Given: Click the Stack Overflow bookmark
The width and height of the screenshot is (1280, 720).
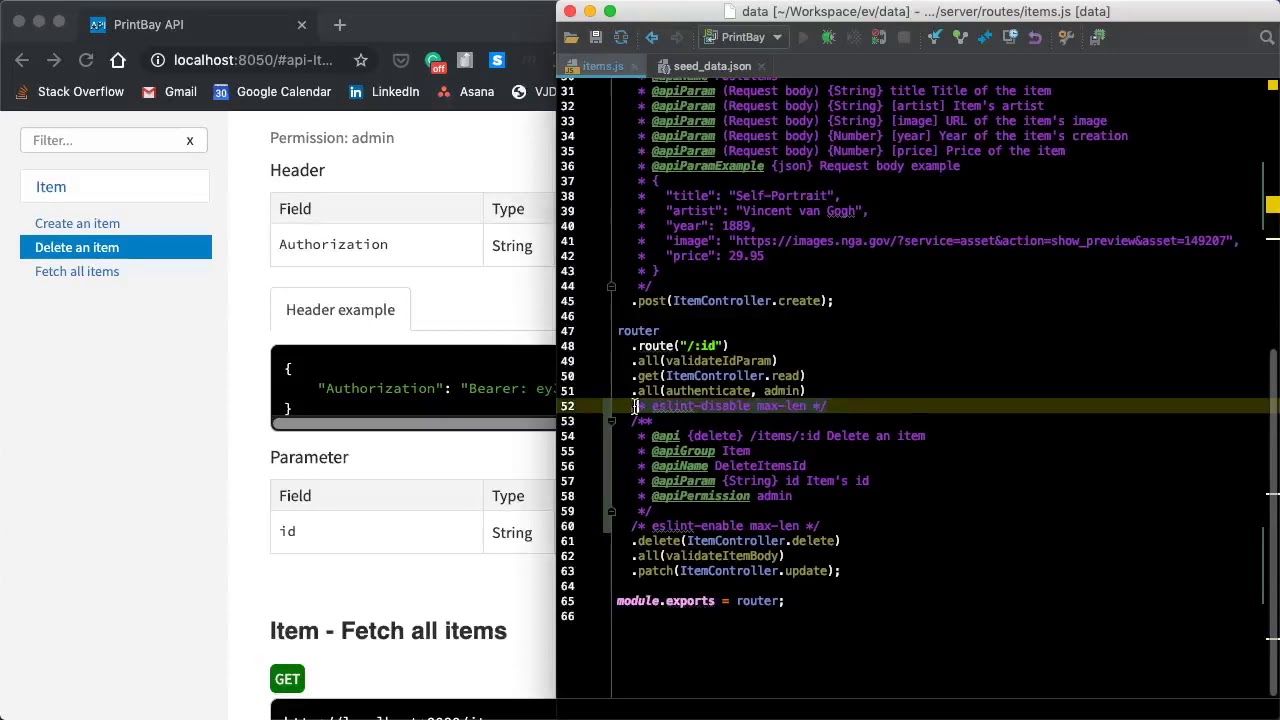Looking at the screenshot, I should 70,92.
